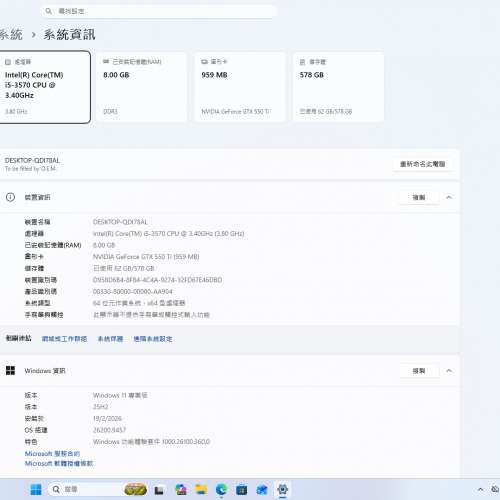Click the Settings gear icon on taskbar
500x500 pixels.
click(282, 489)
